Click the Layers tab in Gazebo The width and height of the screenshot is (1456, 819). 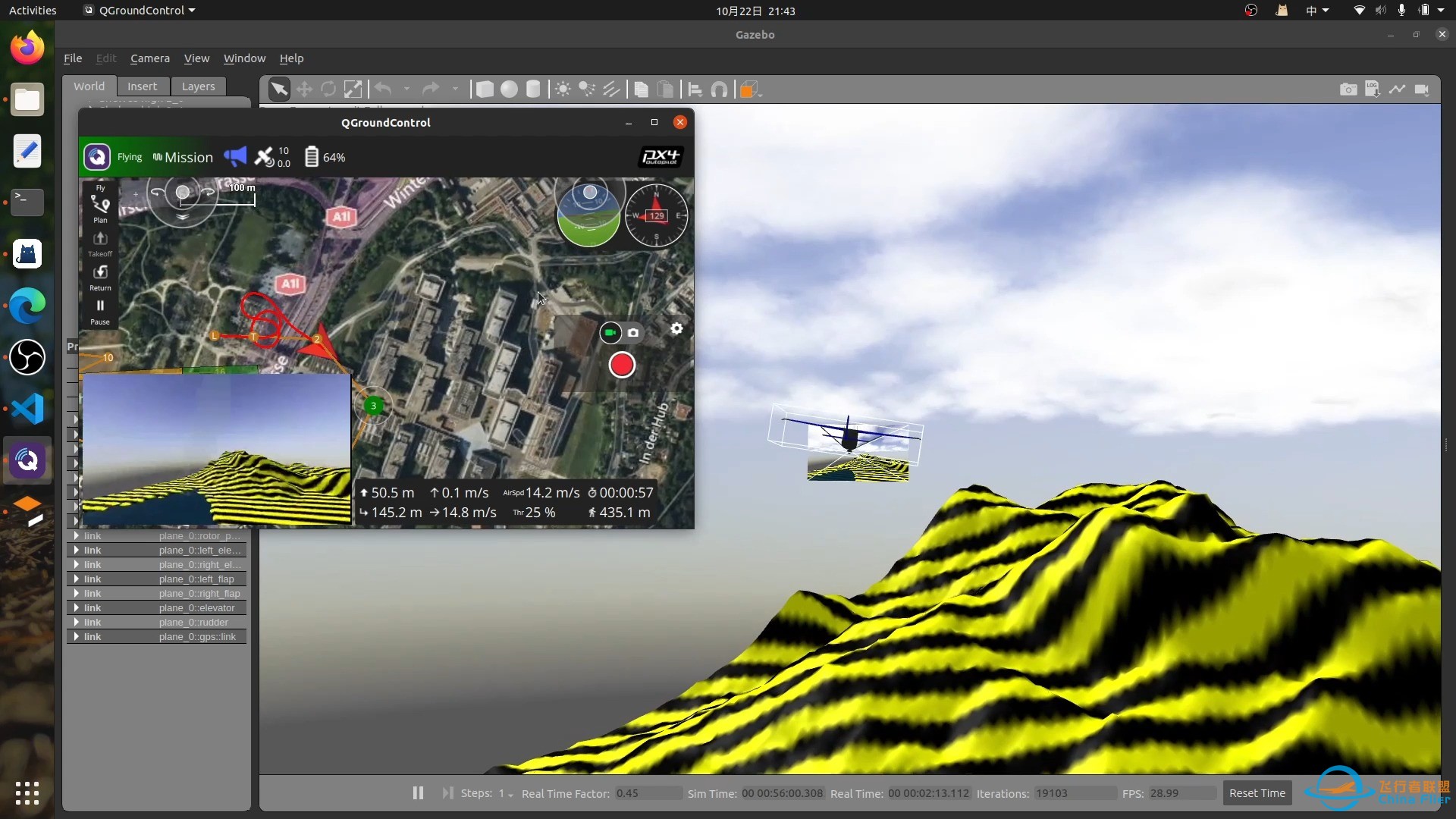[198, 85]
